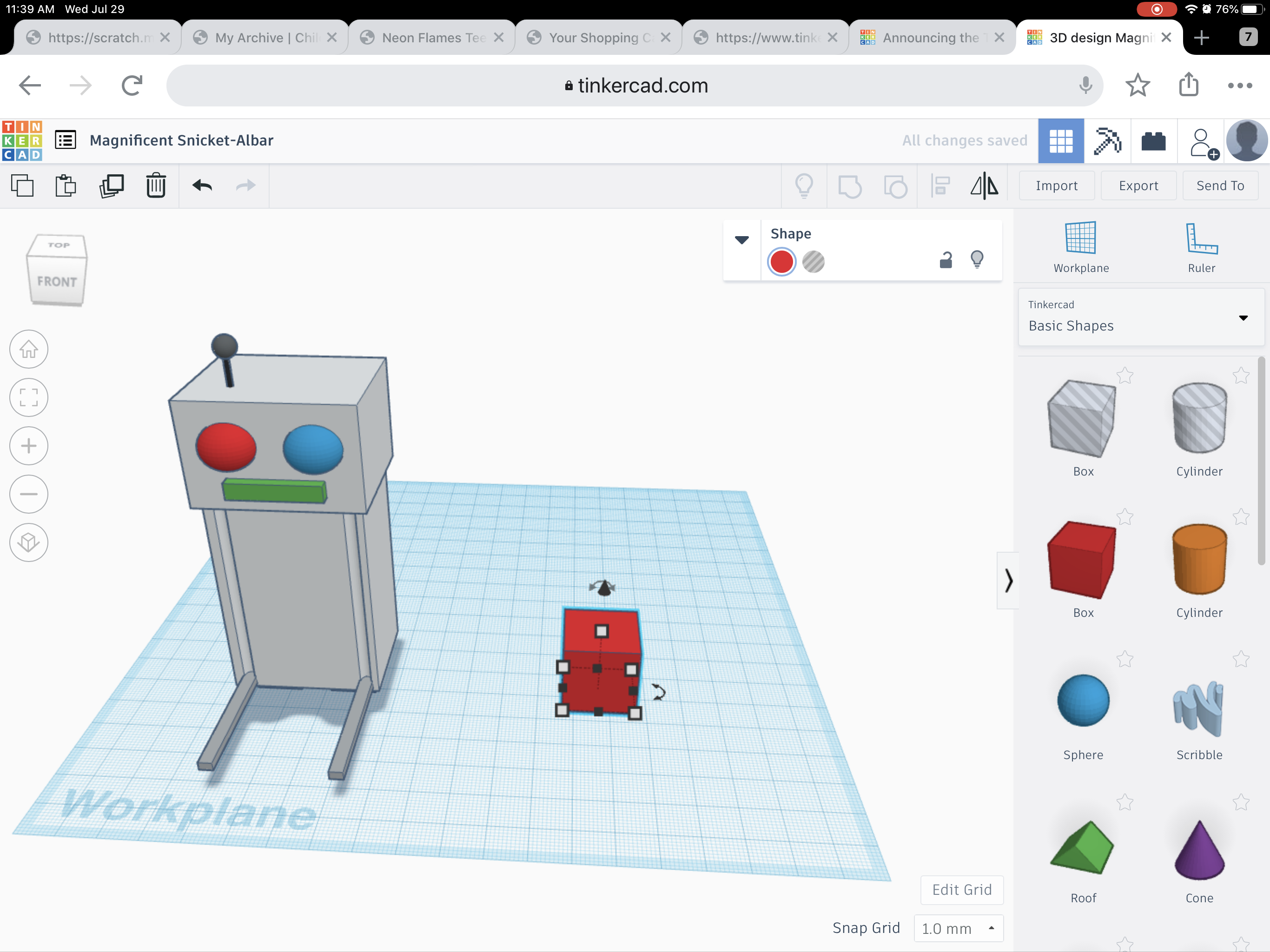The image size is (1270, 952).
Task: Open the design list icon
Action: tap(66, 140)
